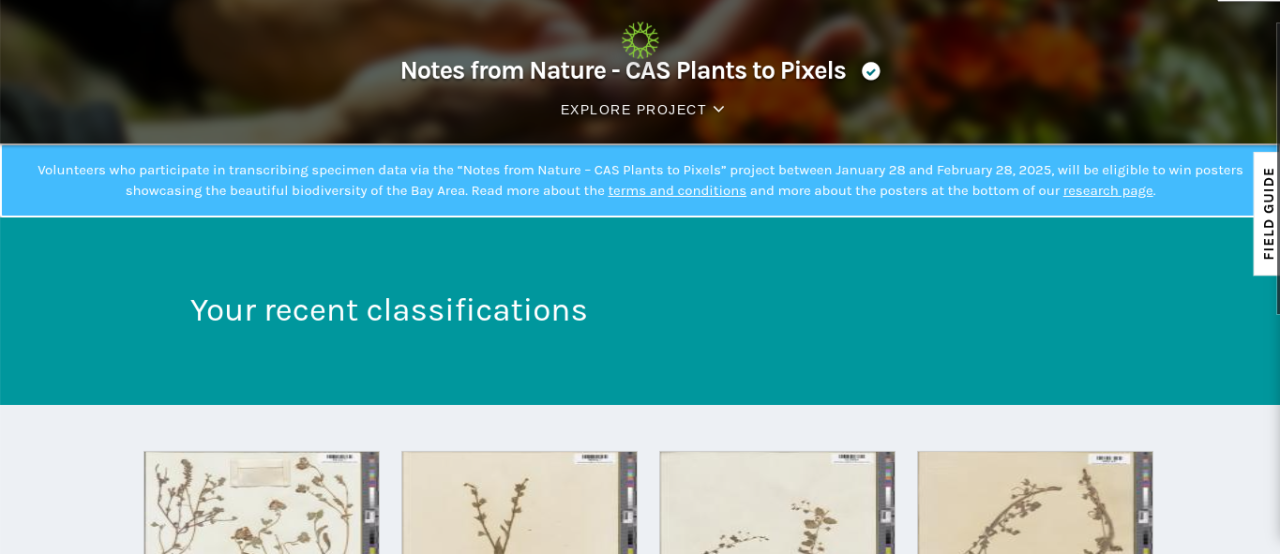Image resolution: width=1280 pixels, height=554 pixels.
Task: View the third recent classification thumbnail
Action: [778, 502]
